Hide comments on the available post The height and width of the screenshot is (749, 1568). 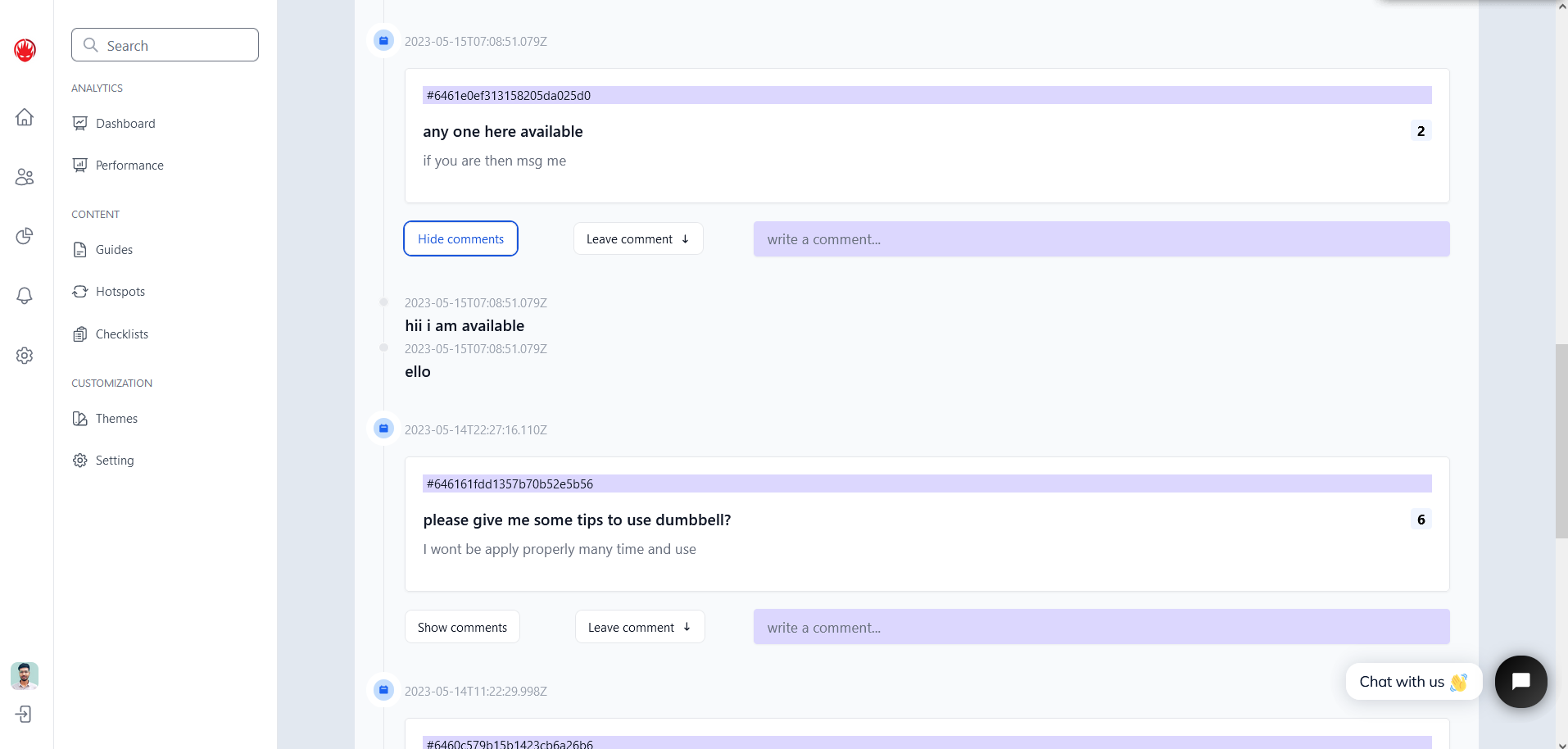click(460, 238)
